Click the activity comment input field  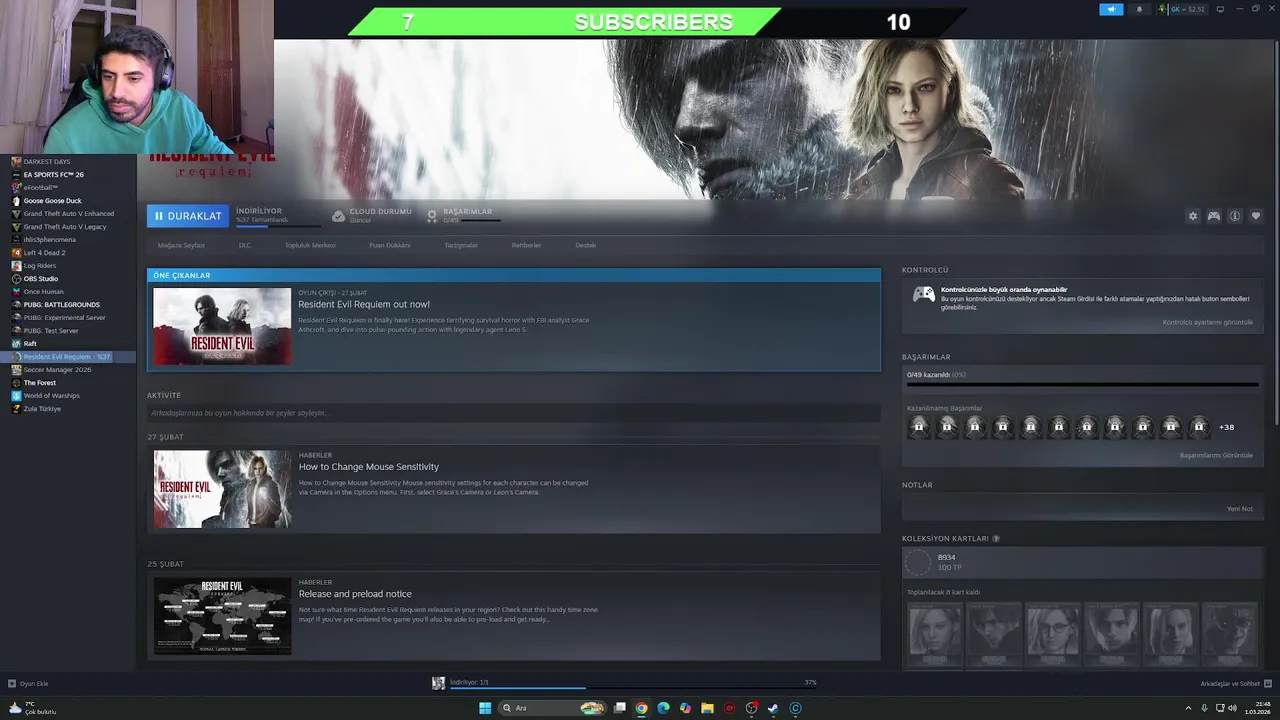513,413
